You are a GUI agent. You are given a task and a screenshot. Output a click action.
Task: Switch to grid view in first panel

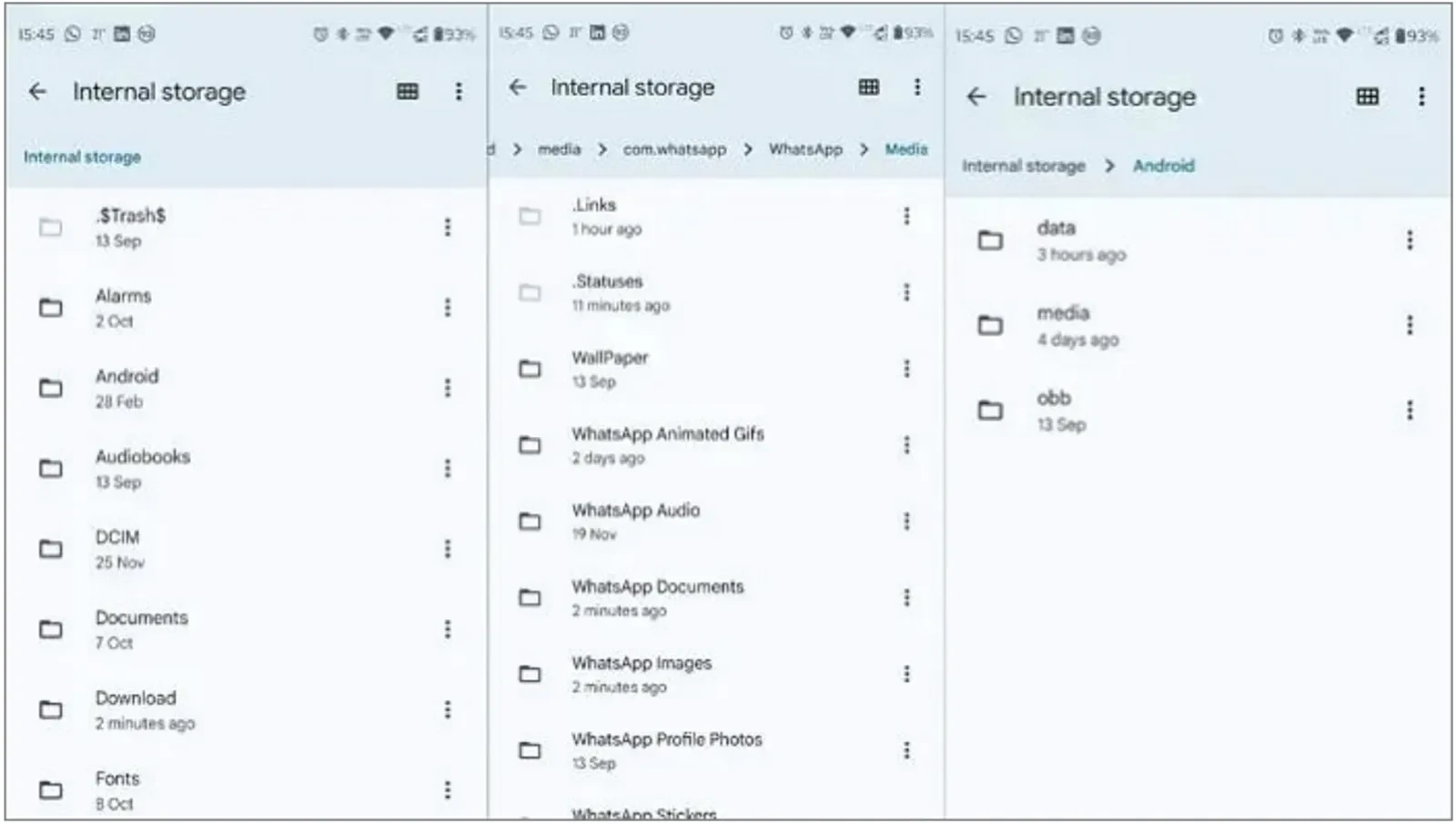[x=407, y=91]
